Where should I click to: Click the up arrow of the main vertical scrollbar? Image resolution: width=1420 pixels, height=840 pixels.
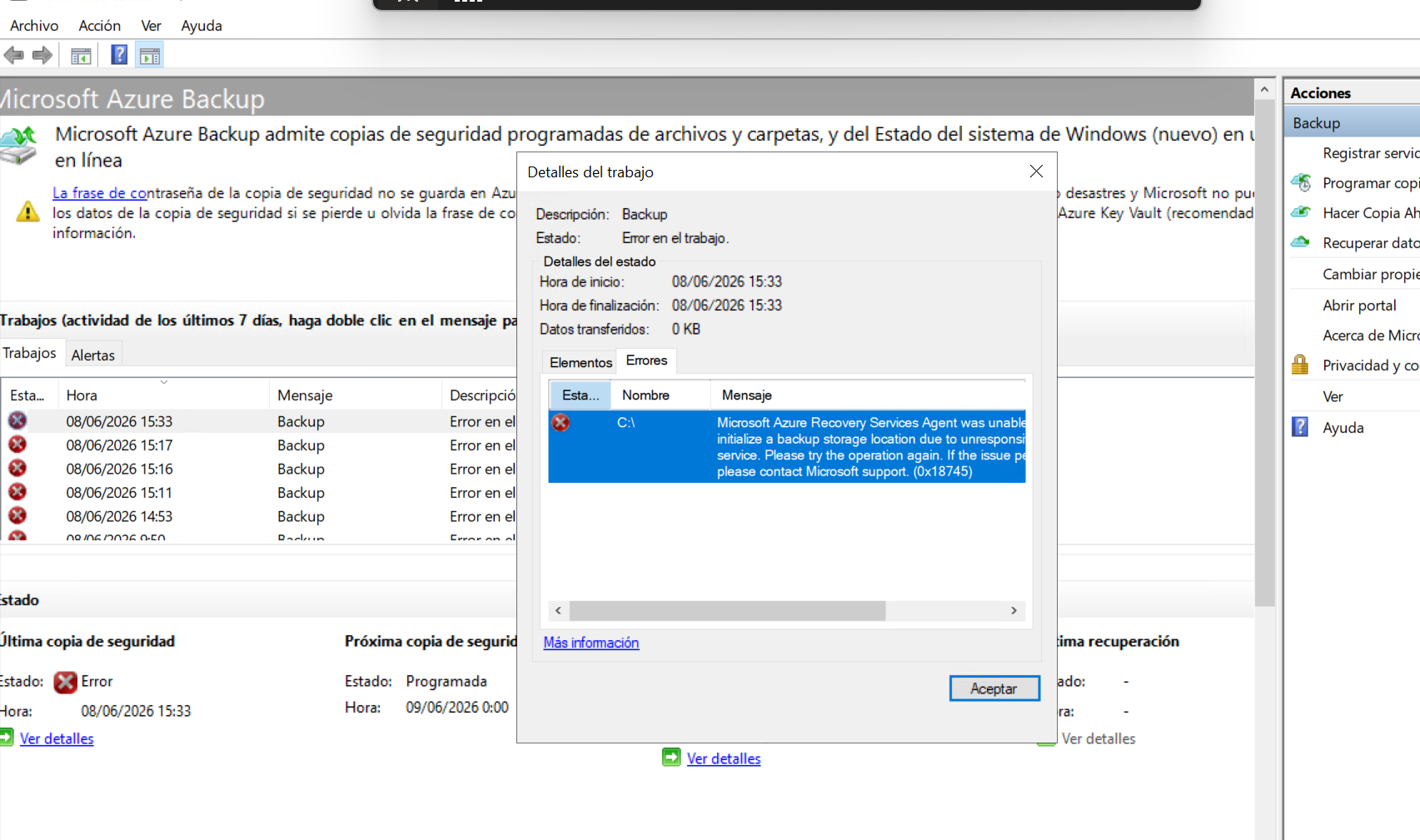point(1264,89)
